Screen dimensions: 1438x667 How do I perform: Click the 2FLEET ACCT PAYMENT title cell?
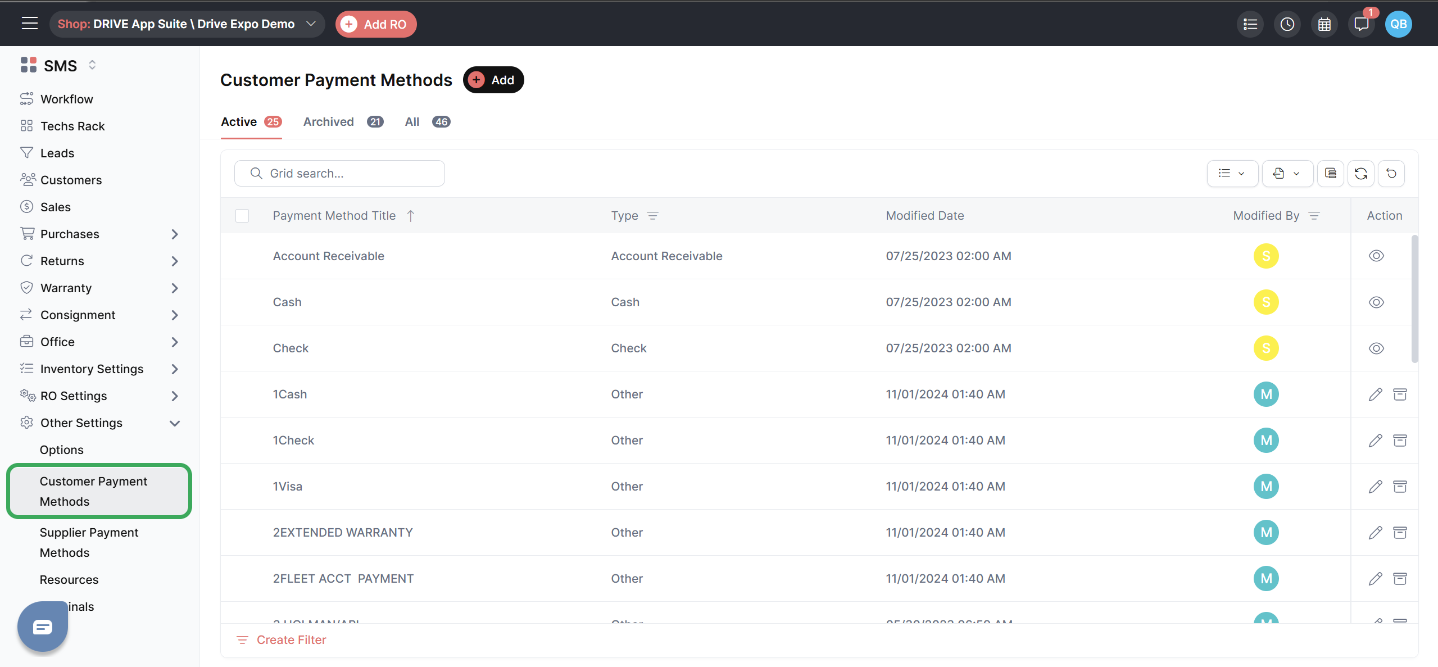click(343, 578)
